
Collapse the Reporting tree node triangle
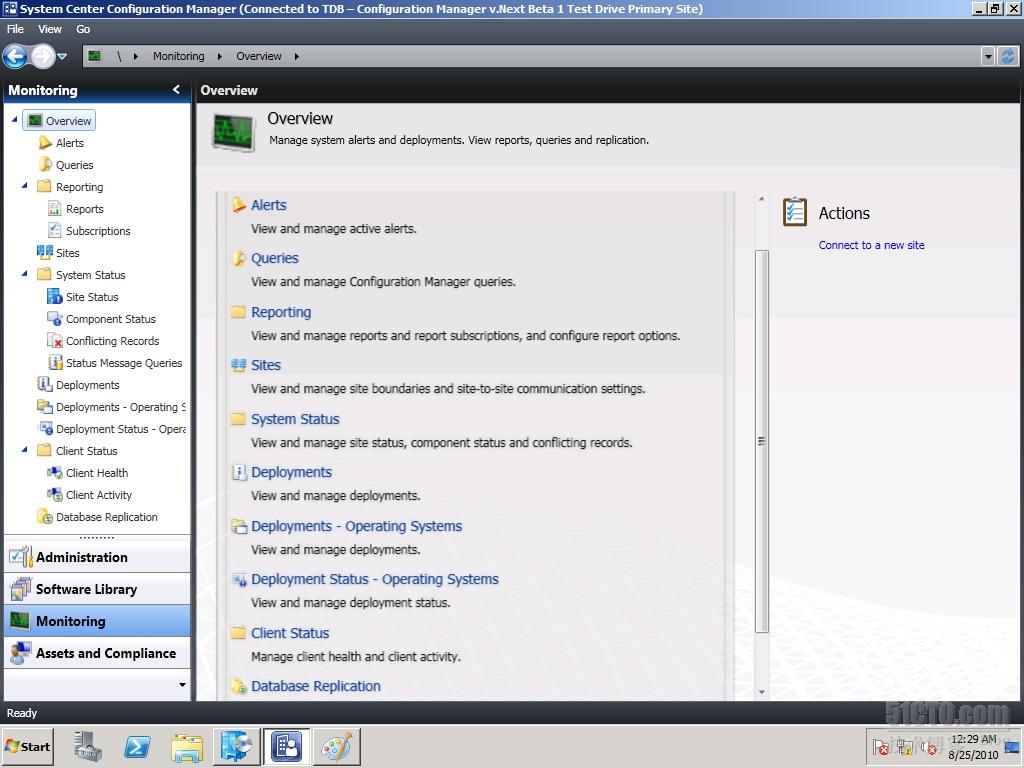(25, 186)
